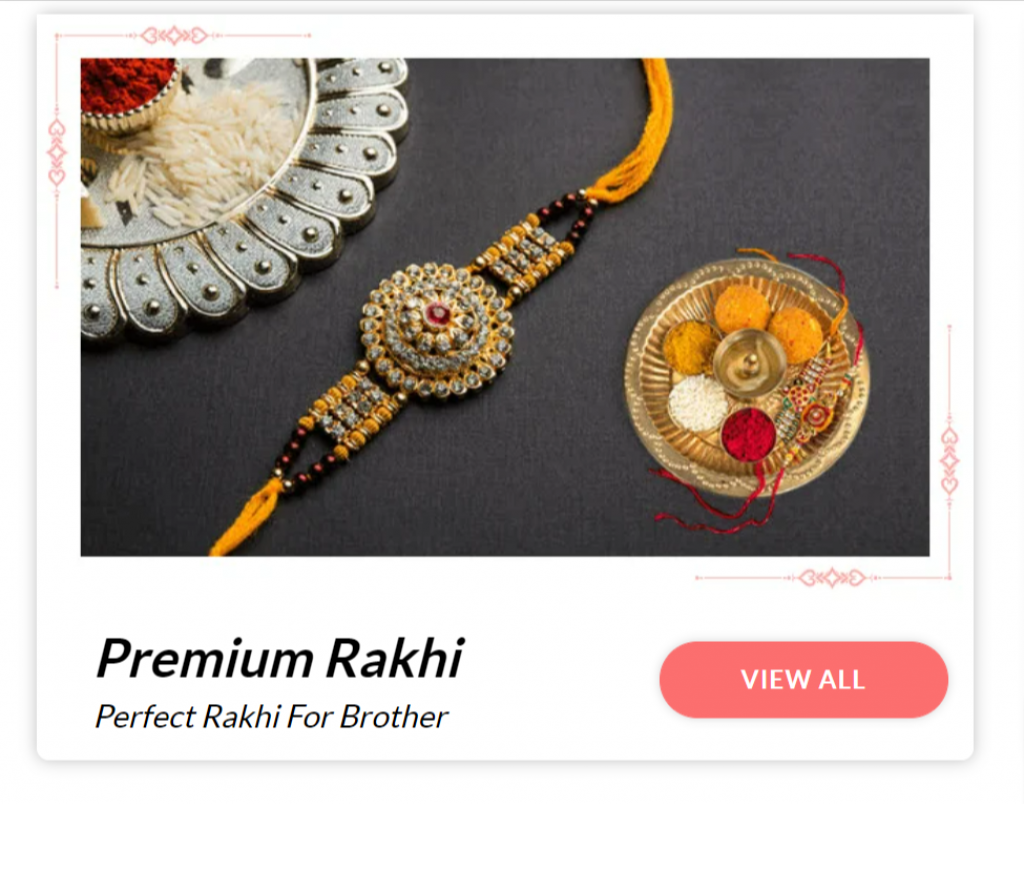Select the white sugar balls on the gold thali
The height and width of the screenshot is (870, 1024).
[x=697, y=402]
